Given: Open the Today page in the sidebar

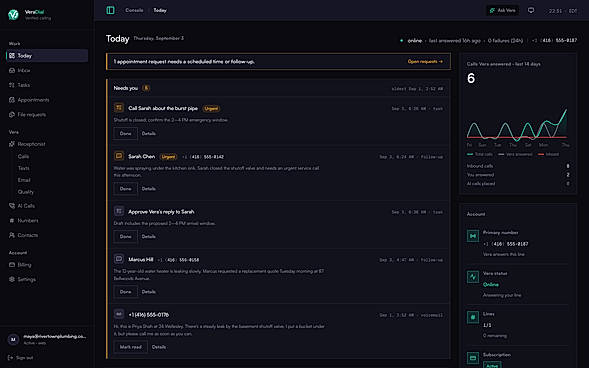Looking at the screenshot, I should click(x=47, y=56).
